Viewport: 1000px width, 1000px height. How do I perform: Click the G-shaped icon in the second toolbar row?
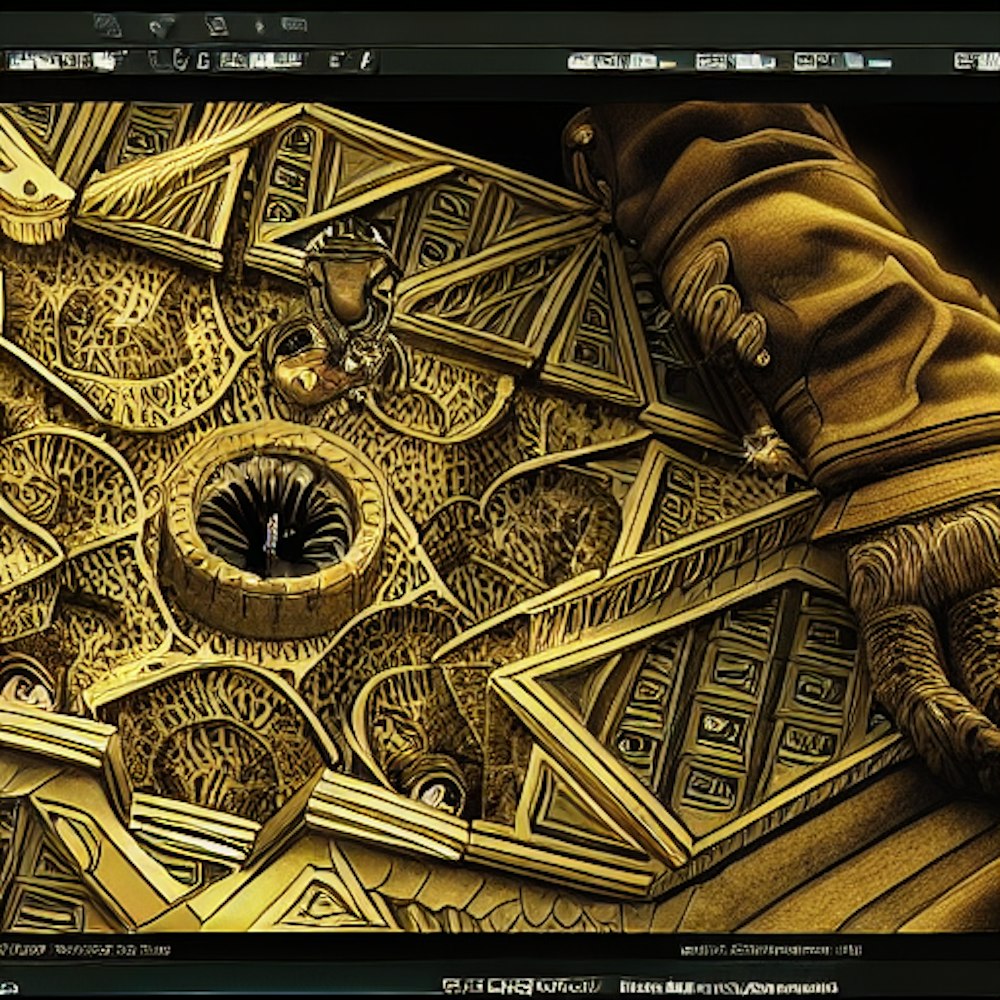(x=203, y=61)
